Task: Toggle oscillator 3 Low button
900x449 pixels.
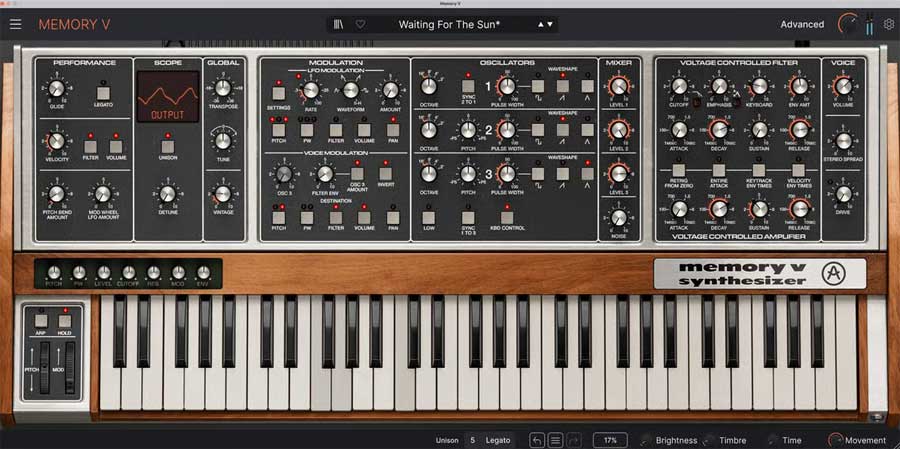Action: [x=428, y=218]
